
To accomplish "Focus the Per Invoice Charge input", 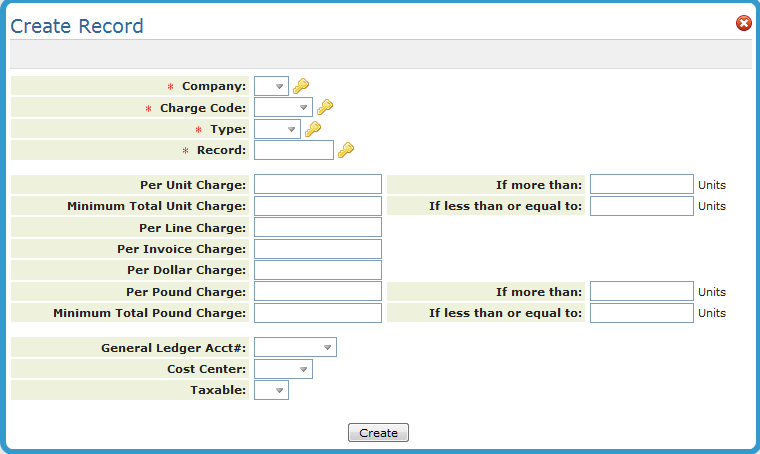I will pyautogui.click(x=318, y=249).
